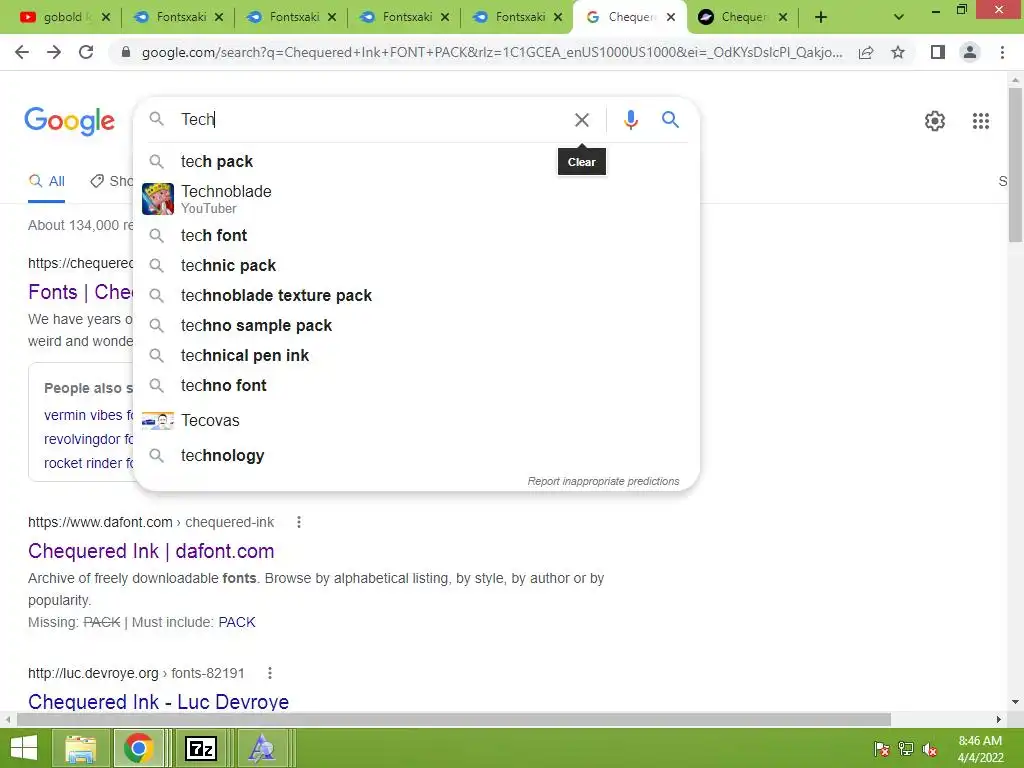
Task: Open the muted volume tray icon
Action: pyautogui.click(x=929, y=749)
